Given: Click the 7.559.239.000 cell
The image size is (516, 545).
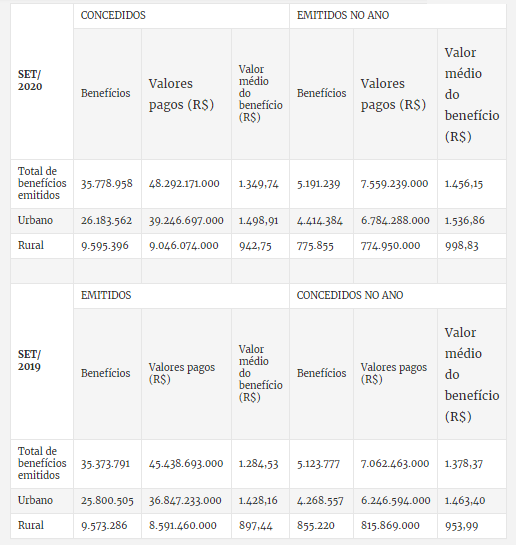Looking at the screenshot, I should pyautogui.click(x=395, y=184).
